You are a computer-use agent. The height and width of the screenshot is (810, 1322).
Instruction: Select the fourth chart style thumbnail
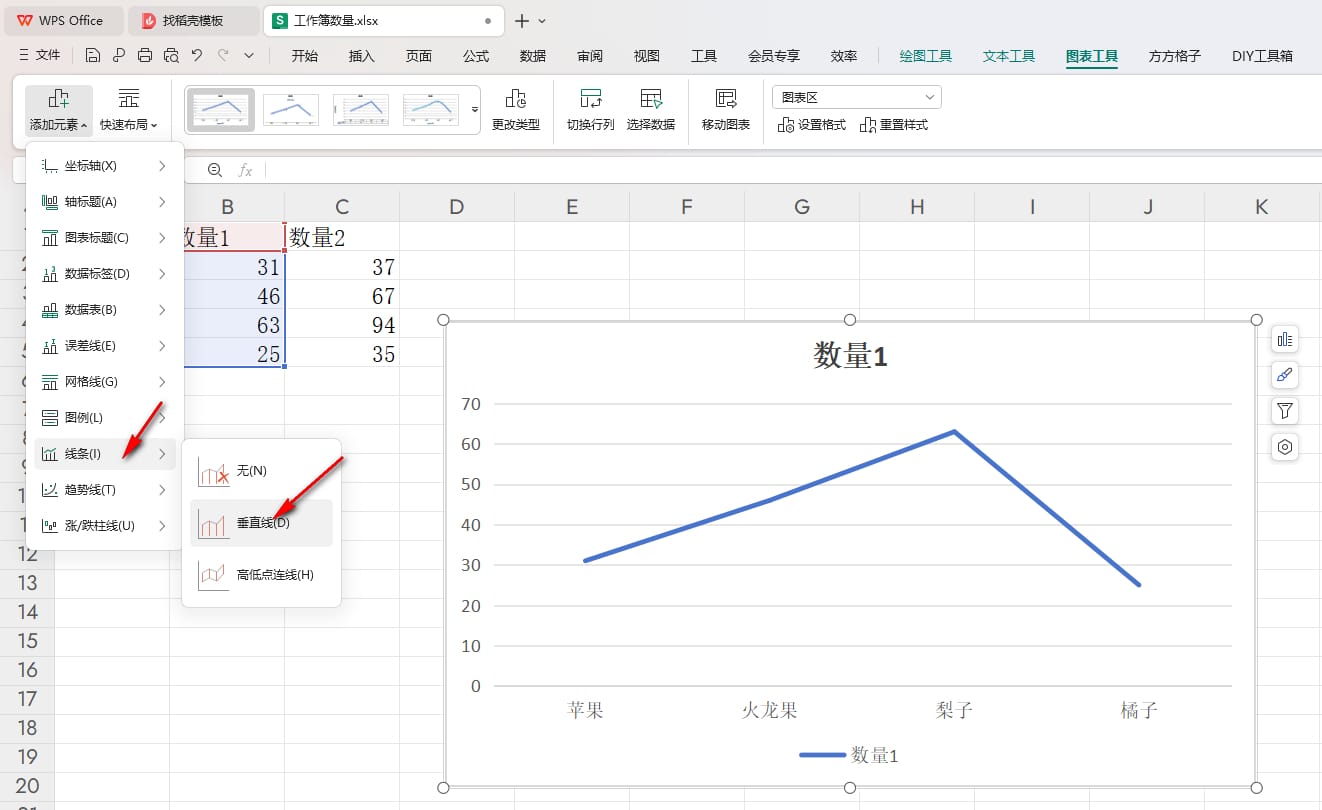(x=431, y=109)
